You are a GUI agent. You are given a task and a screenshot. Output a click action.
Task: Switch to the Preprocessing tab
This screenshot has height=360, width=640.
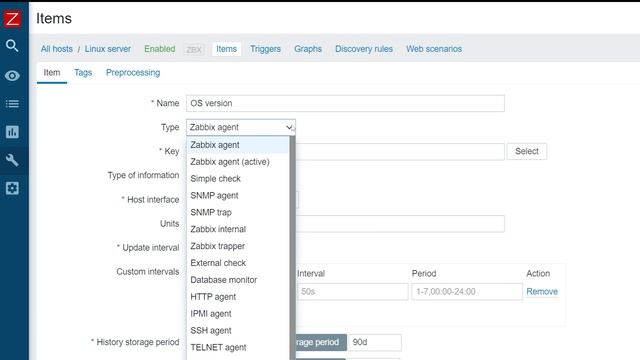133,73
